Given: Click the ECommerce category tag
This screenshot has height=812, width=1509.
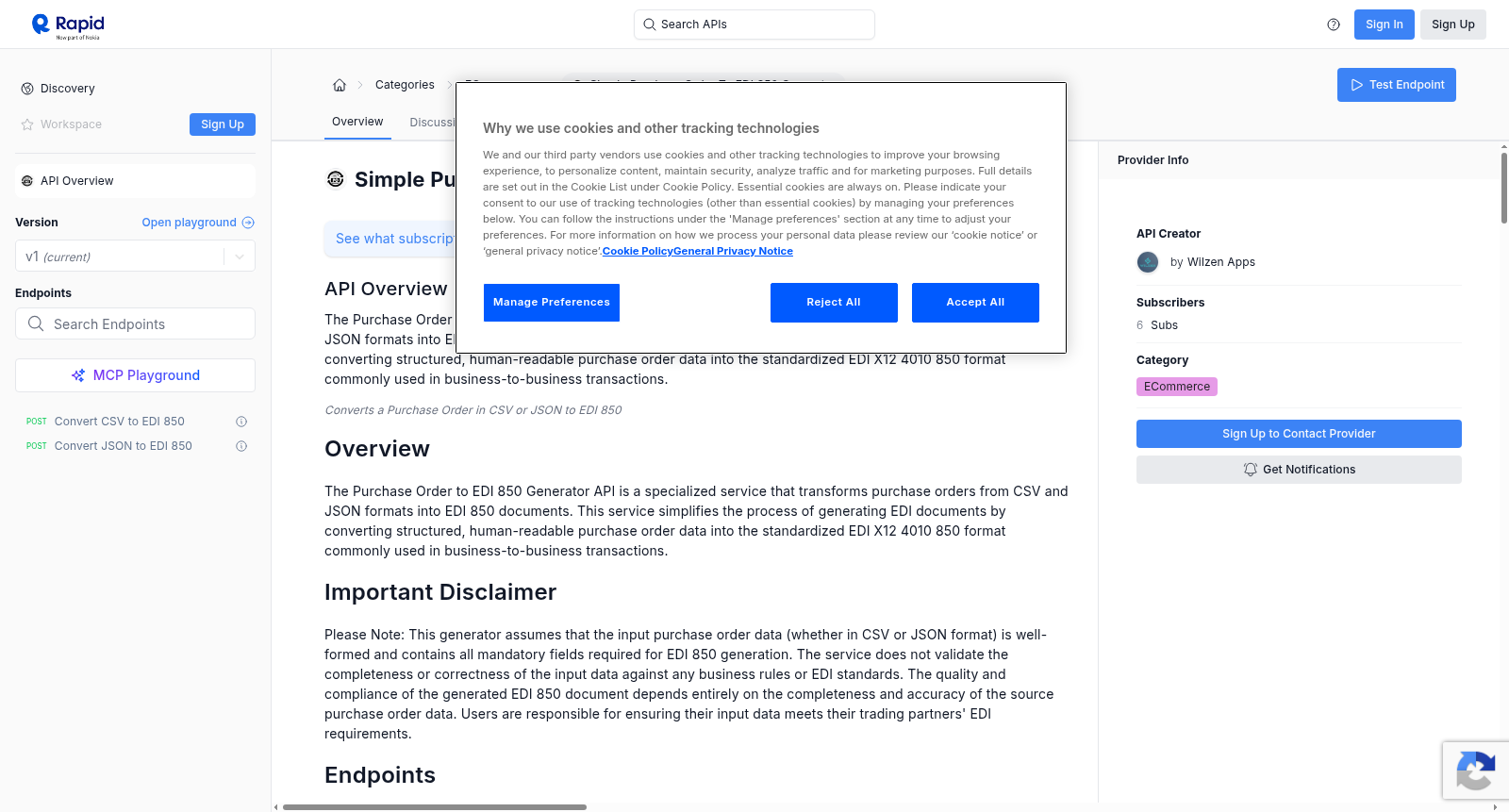Looking at the screenshot, I should (x=1177, y=387).
